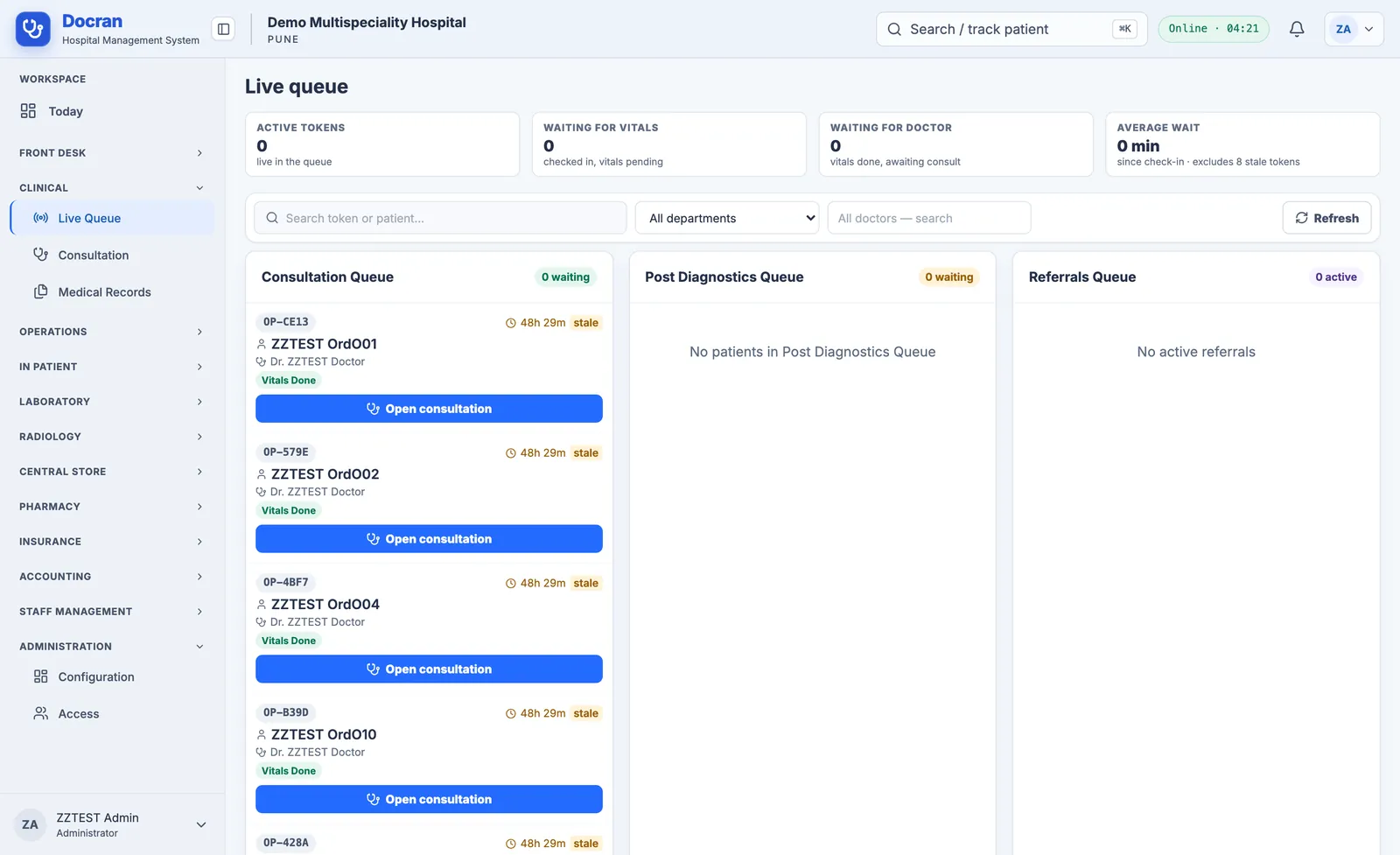Click the doctor icon under ZZTEST Ord002
Image resolution: width=1400 pixels, height=855 pixels.
261,492
